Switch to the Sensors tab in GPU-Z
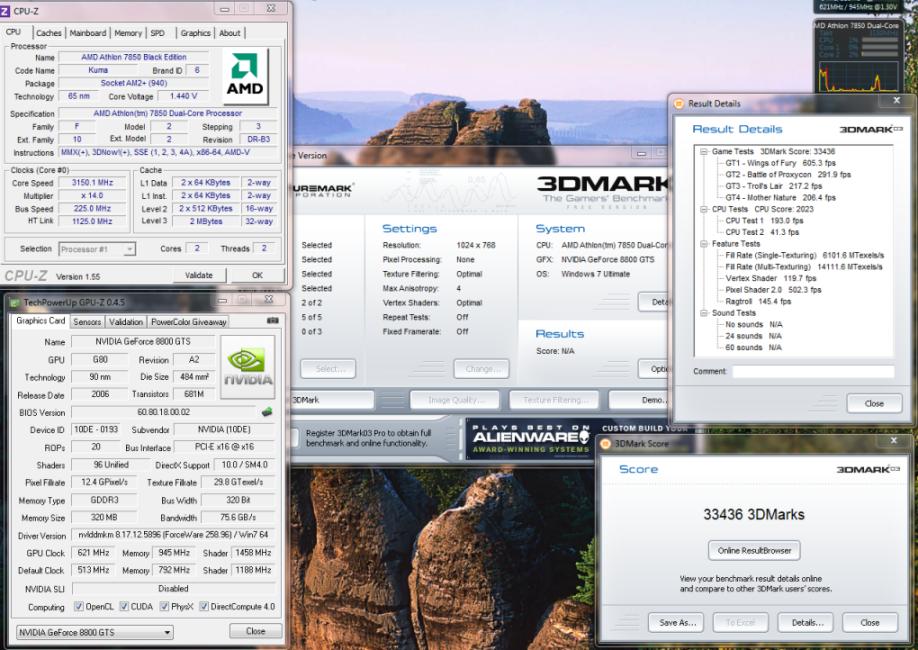Screen dimensions: 918x650 coord(87,322)
